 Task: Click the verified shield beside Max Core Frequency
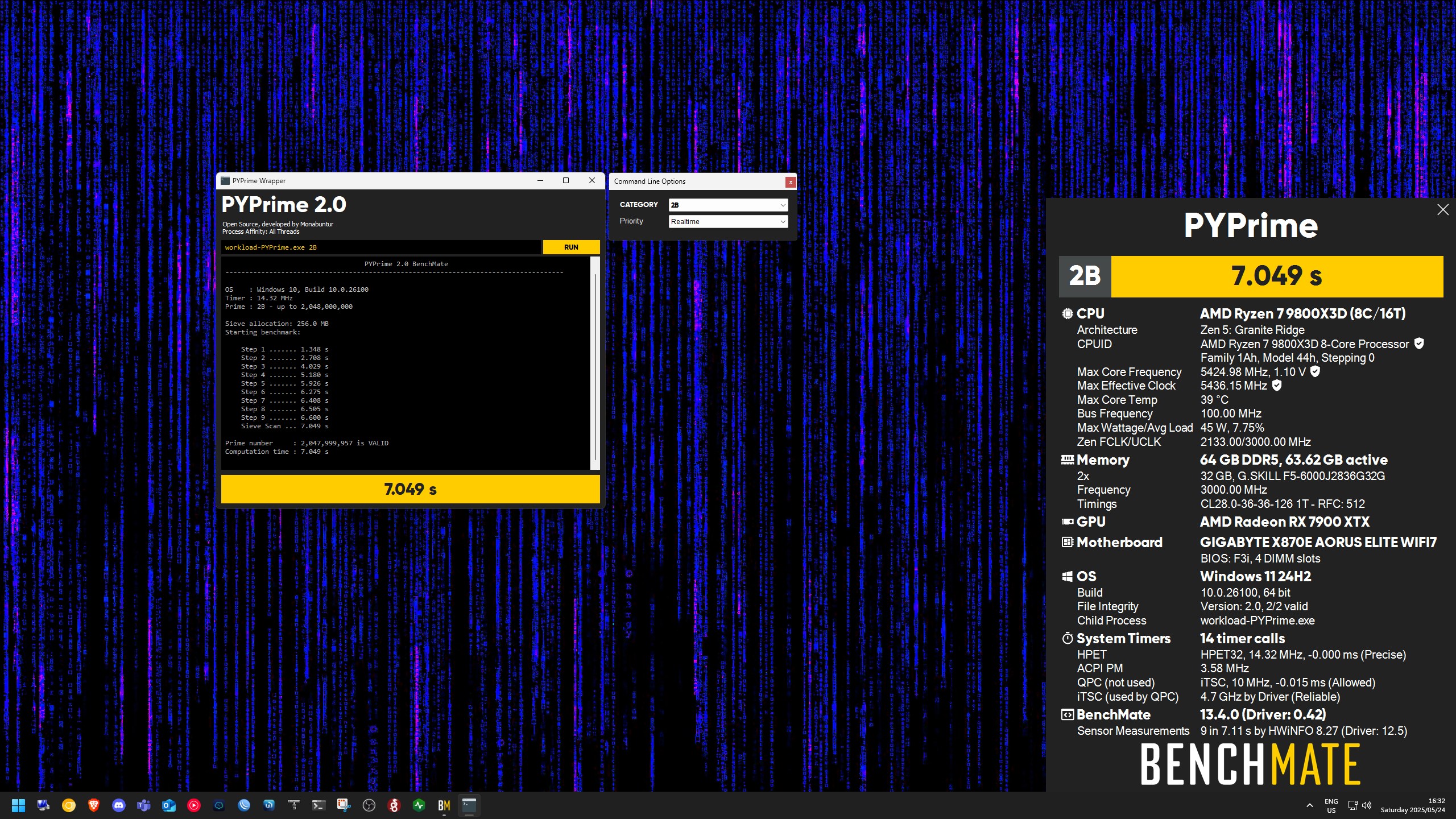1314,371
